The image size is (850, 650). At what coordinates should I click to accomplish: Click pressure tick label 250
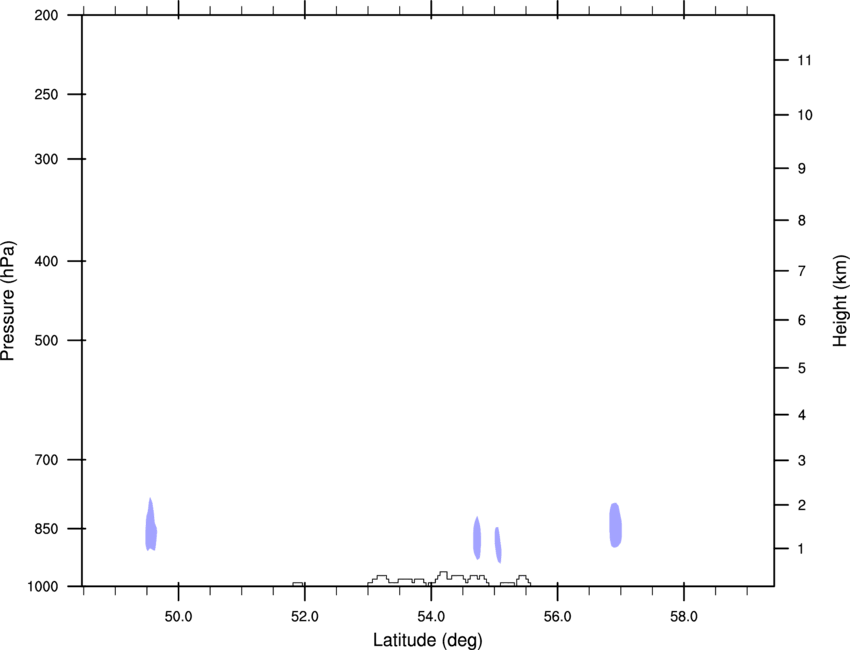(46, 94)
